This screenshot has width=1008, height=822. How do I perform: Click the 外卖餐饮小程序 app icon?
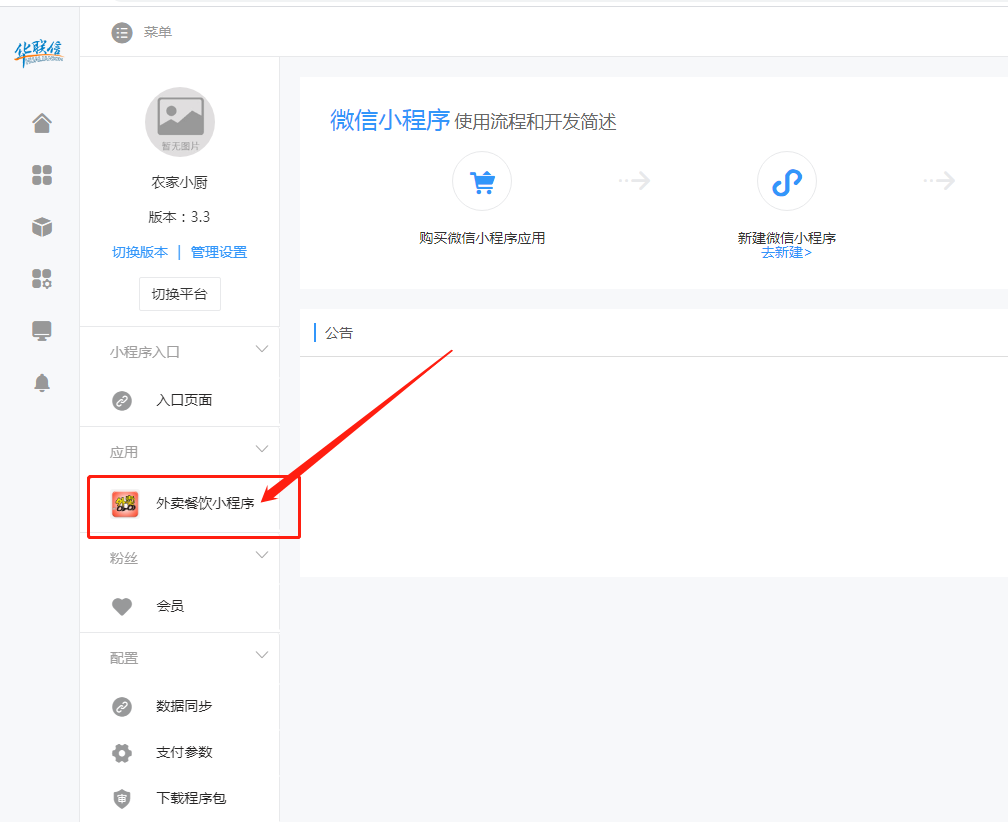(125, 504)
